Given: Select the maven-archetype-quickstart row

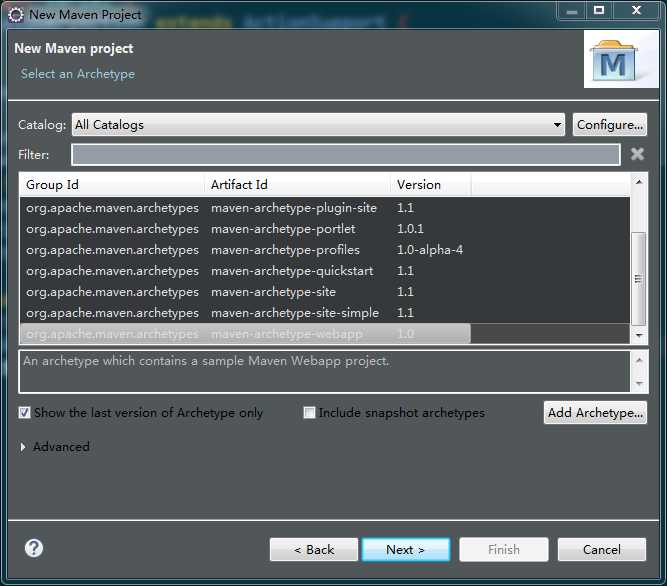Looking at the screenshot, I should click(325, 271).
